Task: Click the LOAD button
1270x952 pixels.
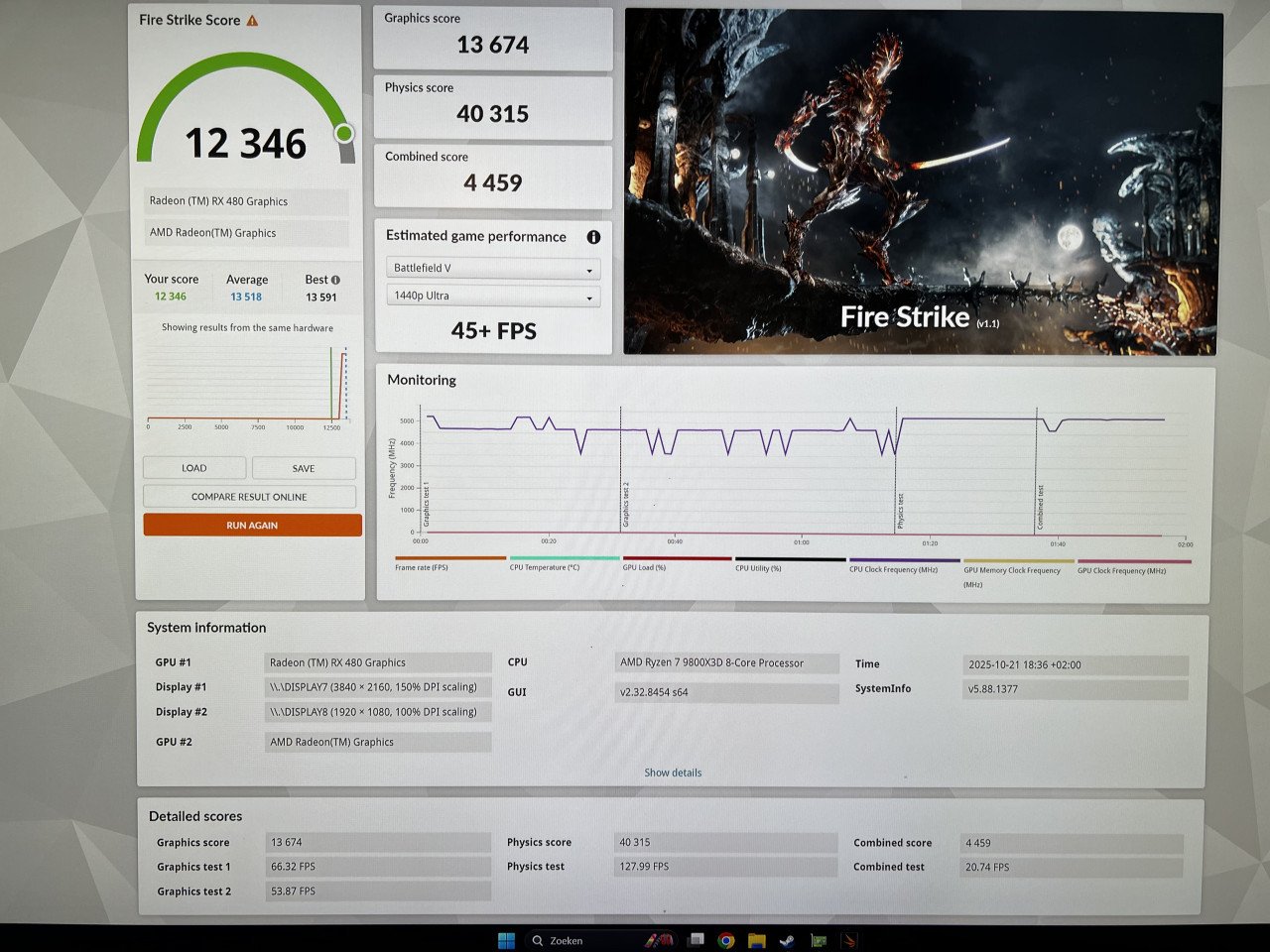Action: pos(194,468)
